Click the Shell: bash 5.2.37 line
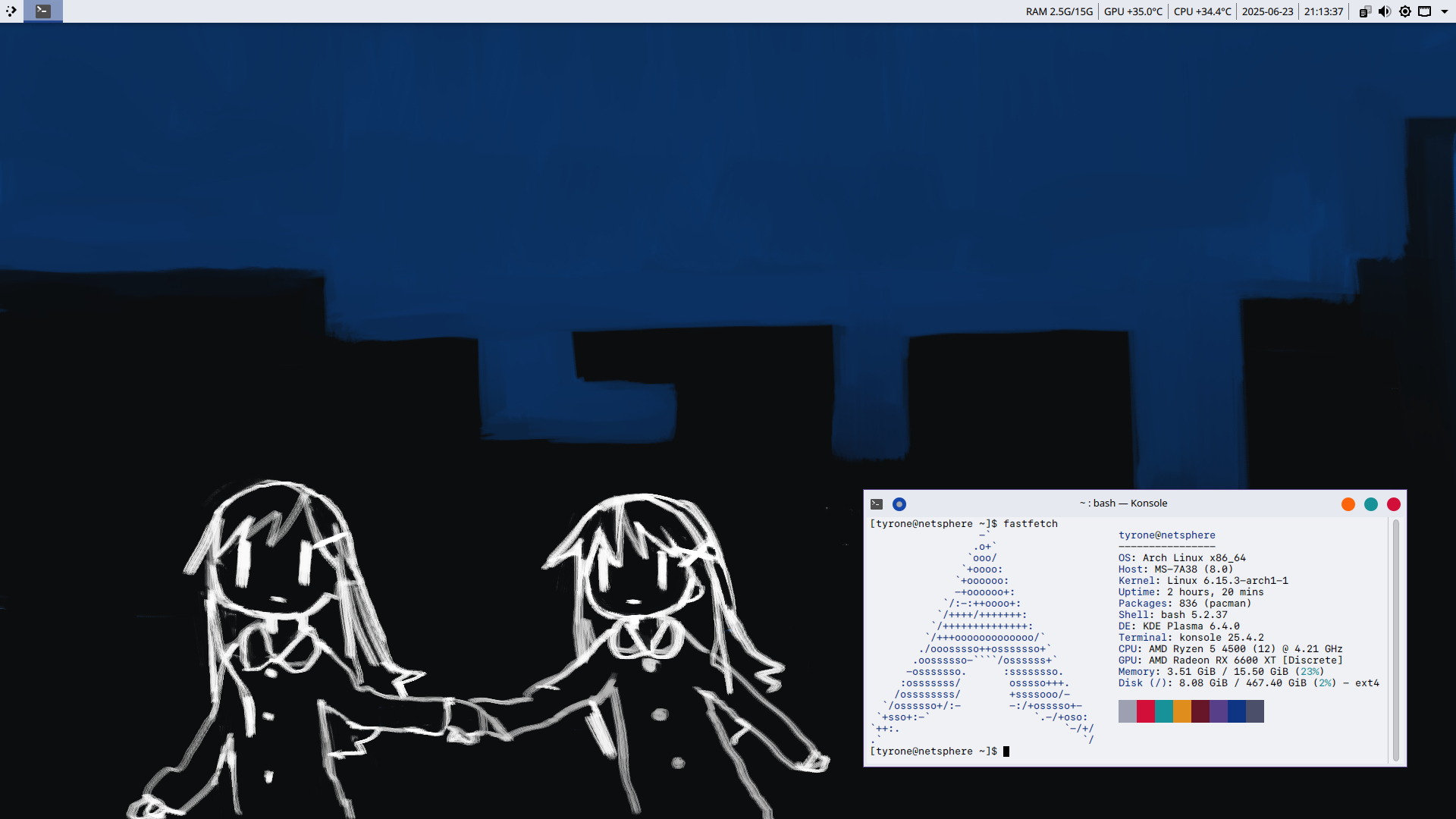 (1173, 615)
